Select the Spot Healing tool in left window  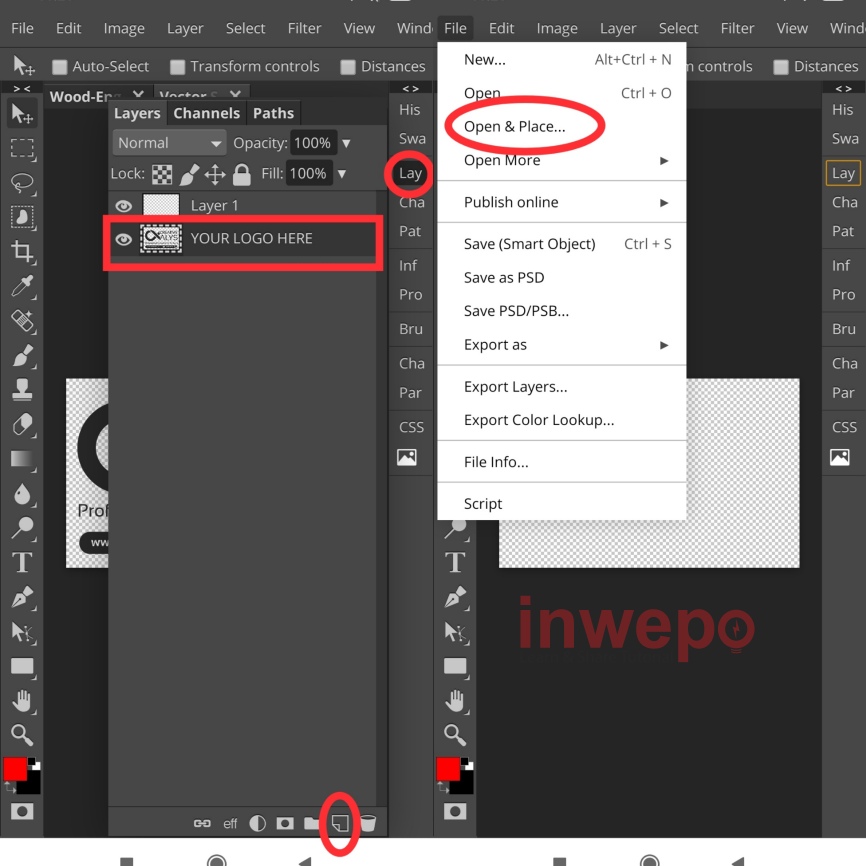(22, 321)
